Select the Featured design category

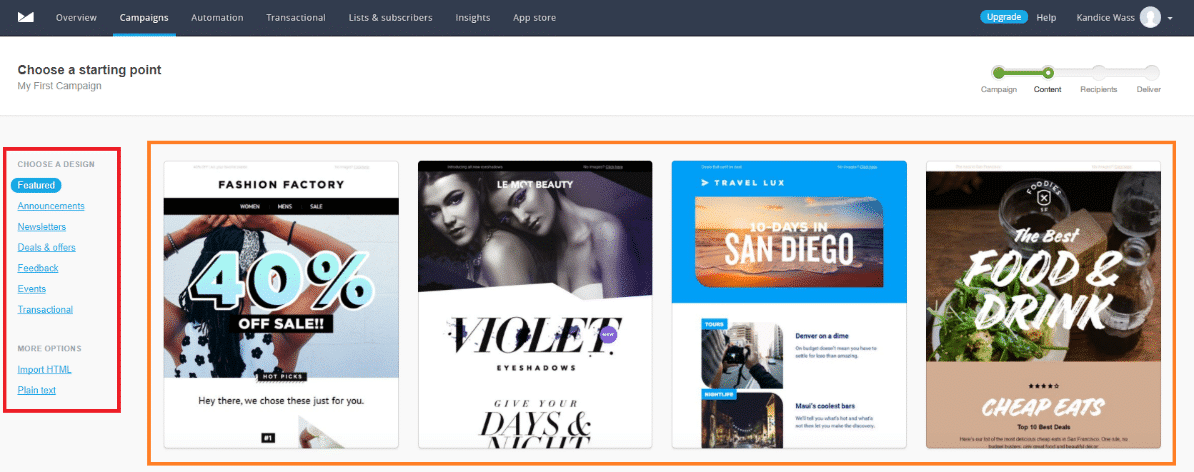pyautogui.click(x=36, y=185)
